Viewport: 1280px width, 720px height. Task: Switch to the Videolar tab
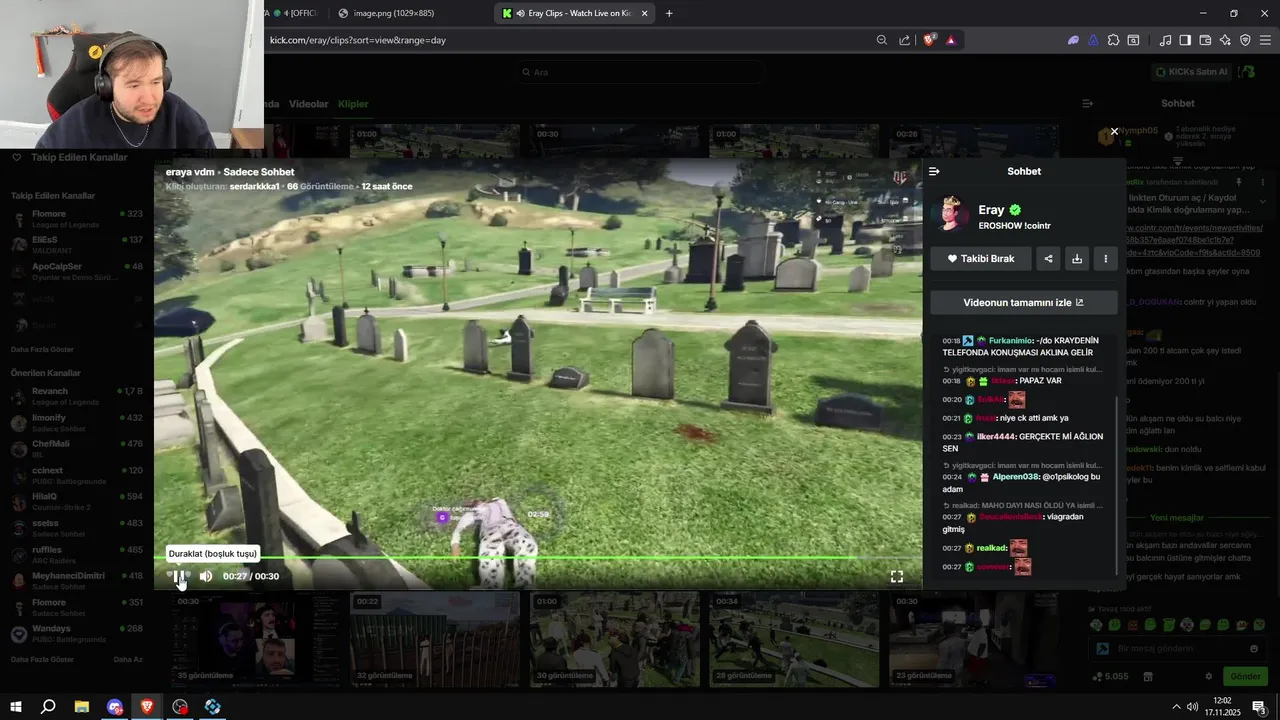click(x=308, y=104)
